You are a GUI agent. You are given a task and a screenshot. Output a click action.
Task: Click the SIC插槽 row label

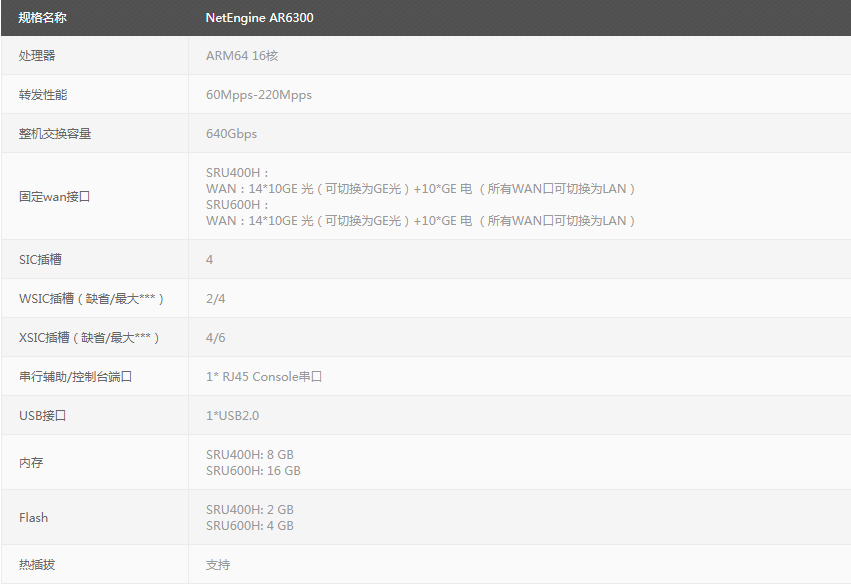click(40, 259)
